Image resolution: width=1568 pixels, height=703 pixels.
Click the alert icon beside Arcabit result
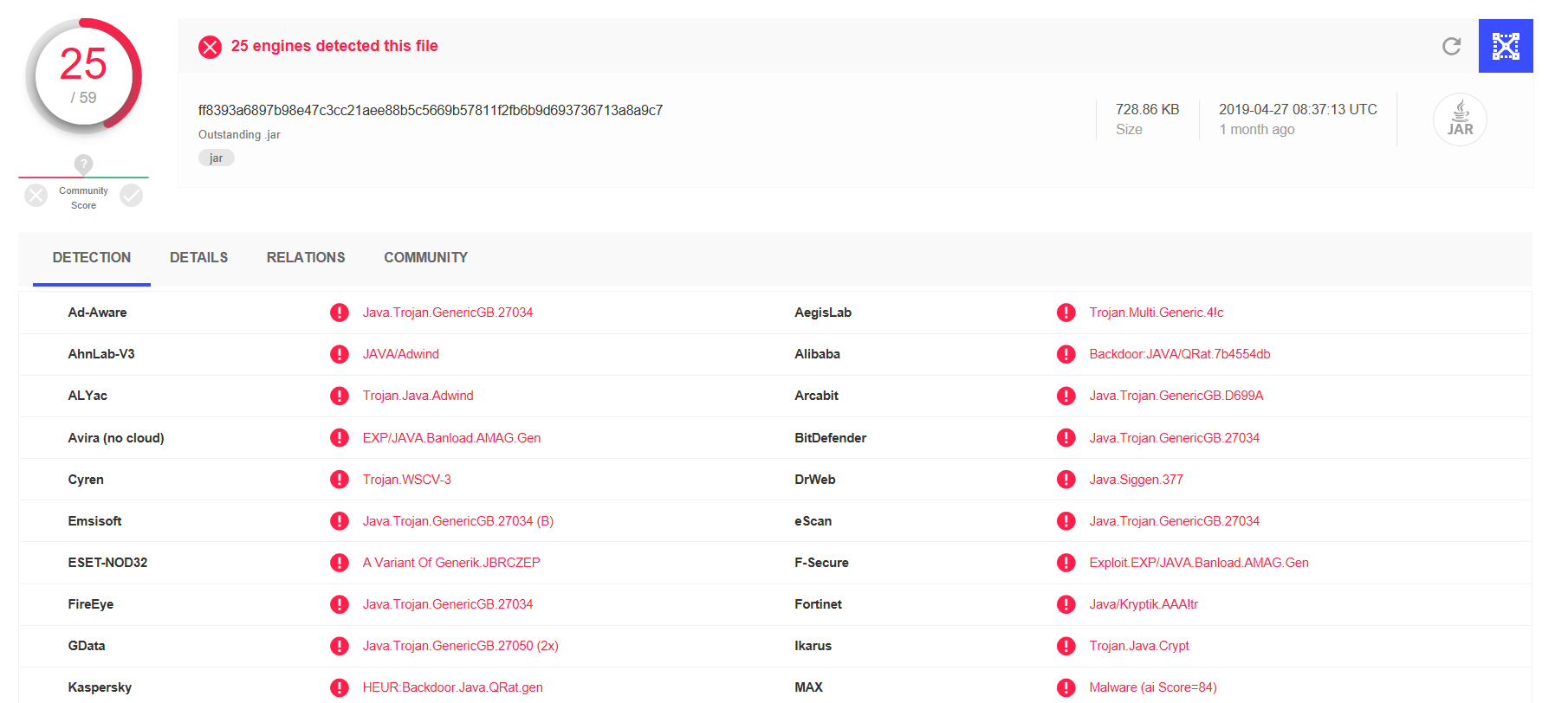pyautogui.click(x=1066, y=396)
